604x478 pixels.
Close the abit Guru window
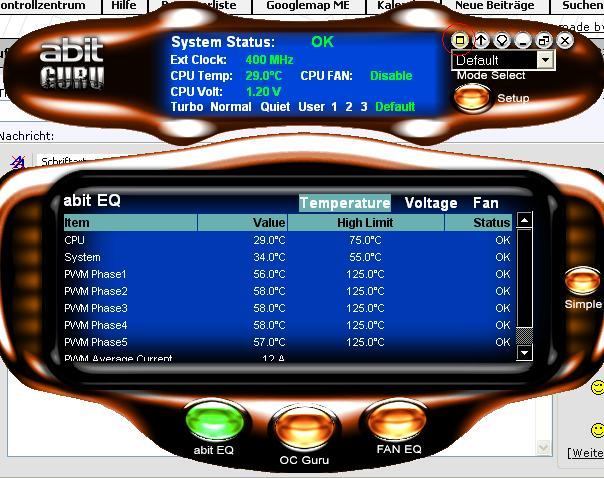tap(565, 40)
